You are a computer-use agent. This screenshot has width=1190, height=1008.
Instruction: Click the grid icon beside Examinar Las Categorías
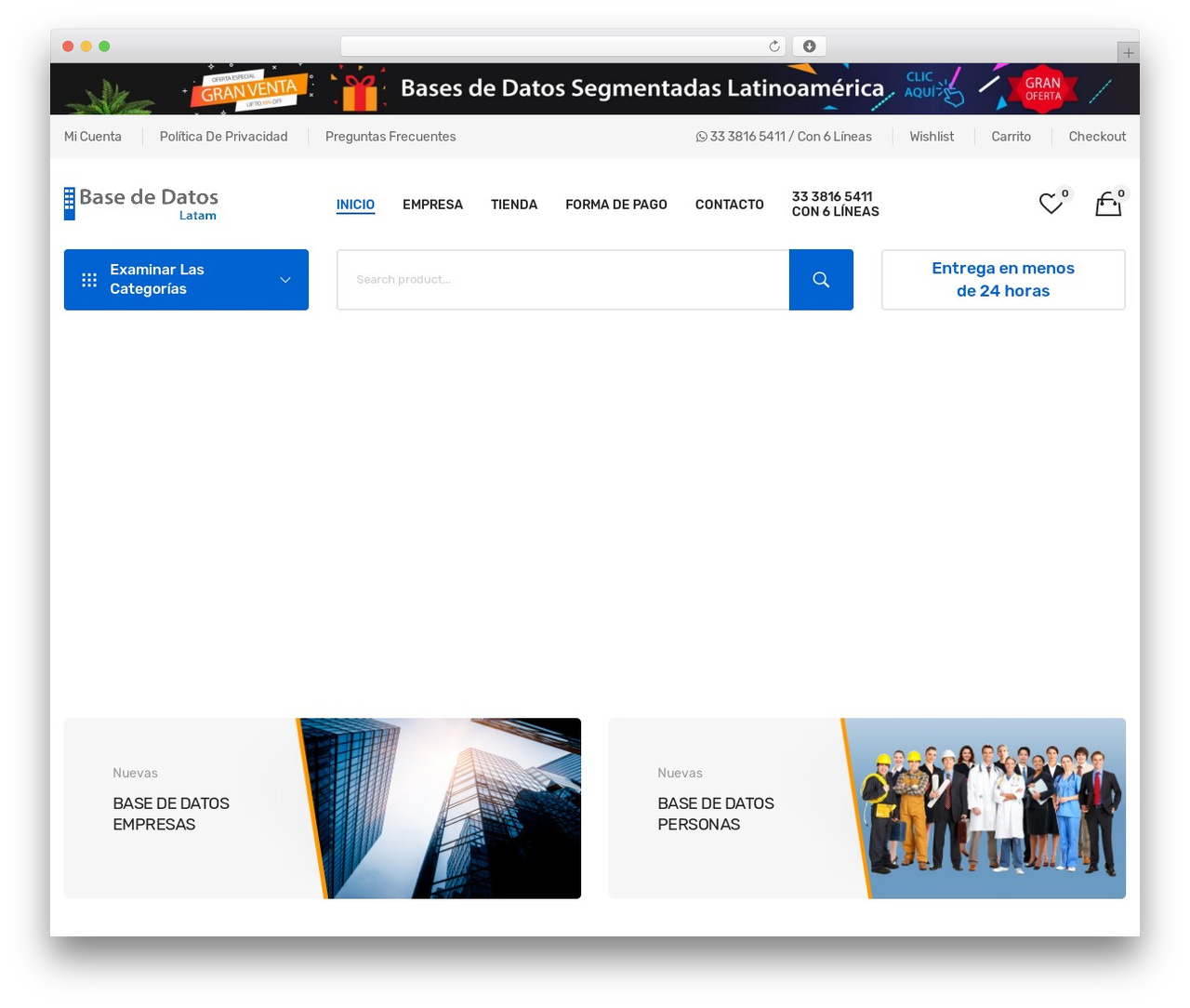coord(89,280)
